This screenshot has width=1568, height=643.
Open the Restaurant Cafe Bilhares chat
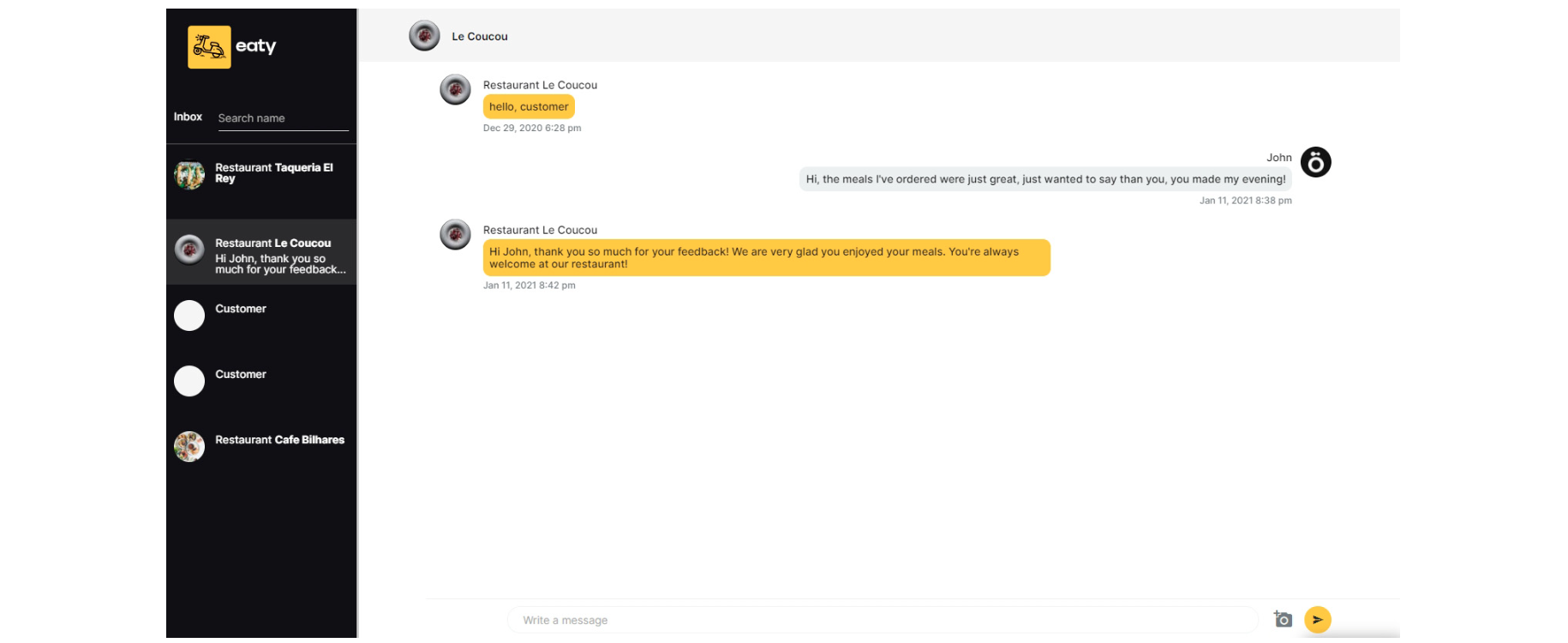coord(279,440)
